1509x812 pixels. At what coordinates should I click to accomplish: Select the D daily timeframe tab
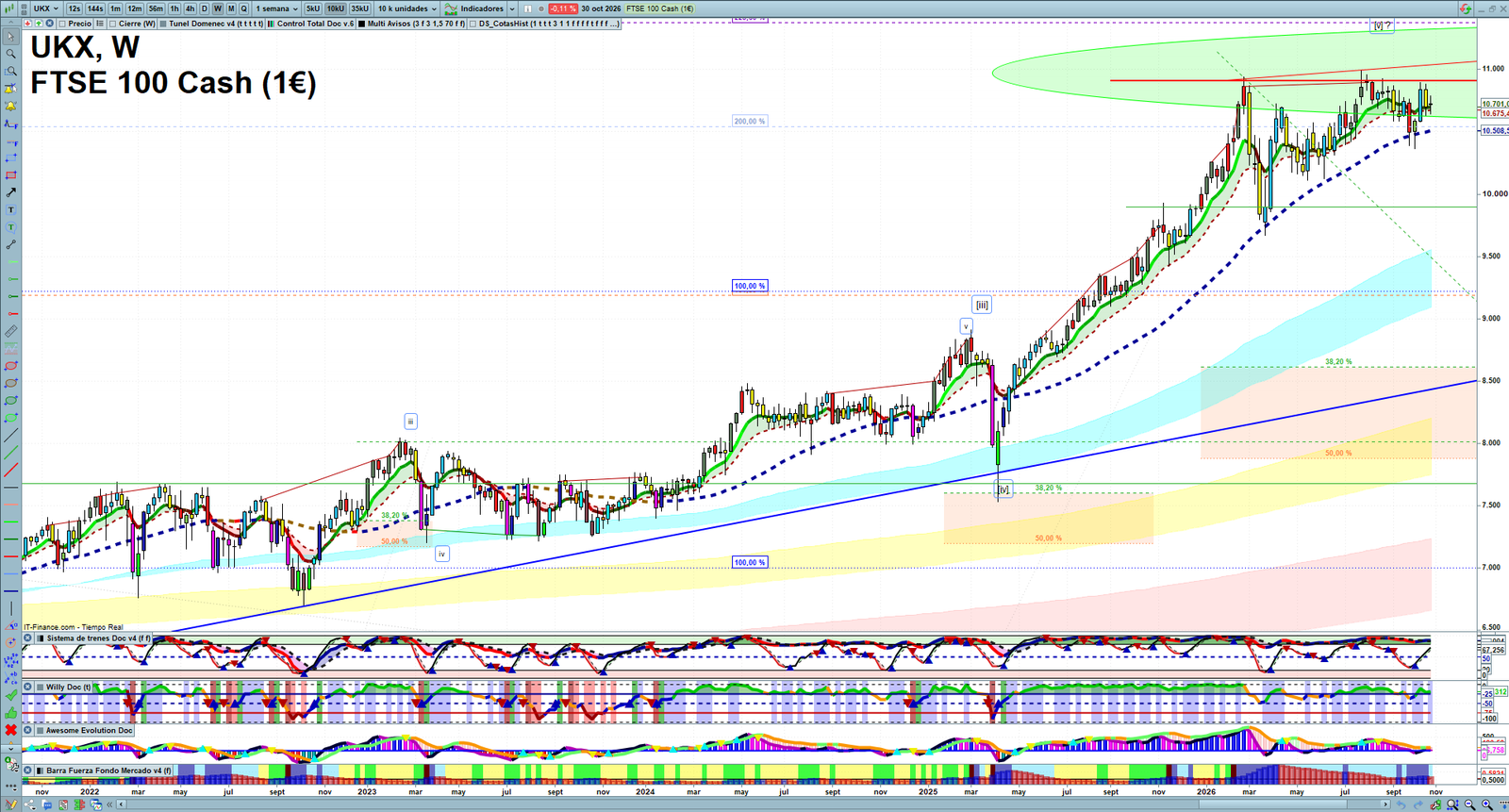pyautogui.click(x=204, y=8)
